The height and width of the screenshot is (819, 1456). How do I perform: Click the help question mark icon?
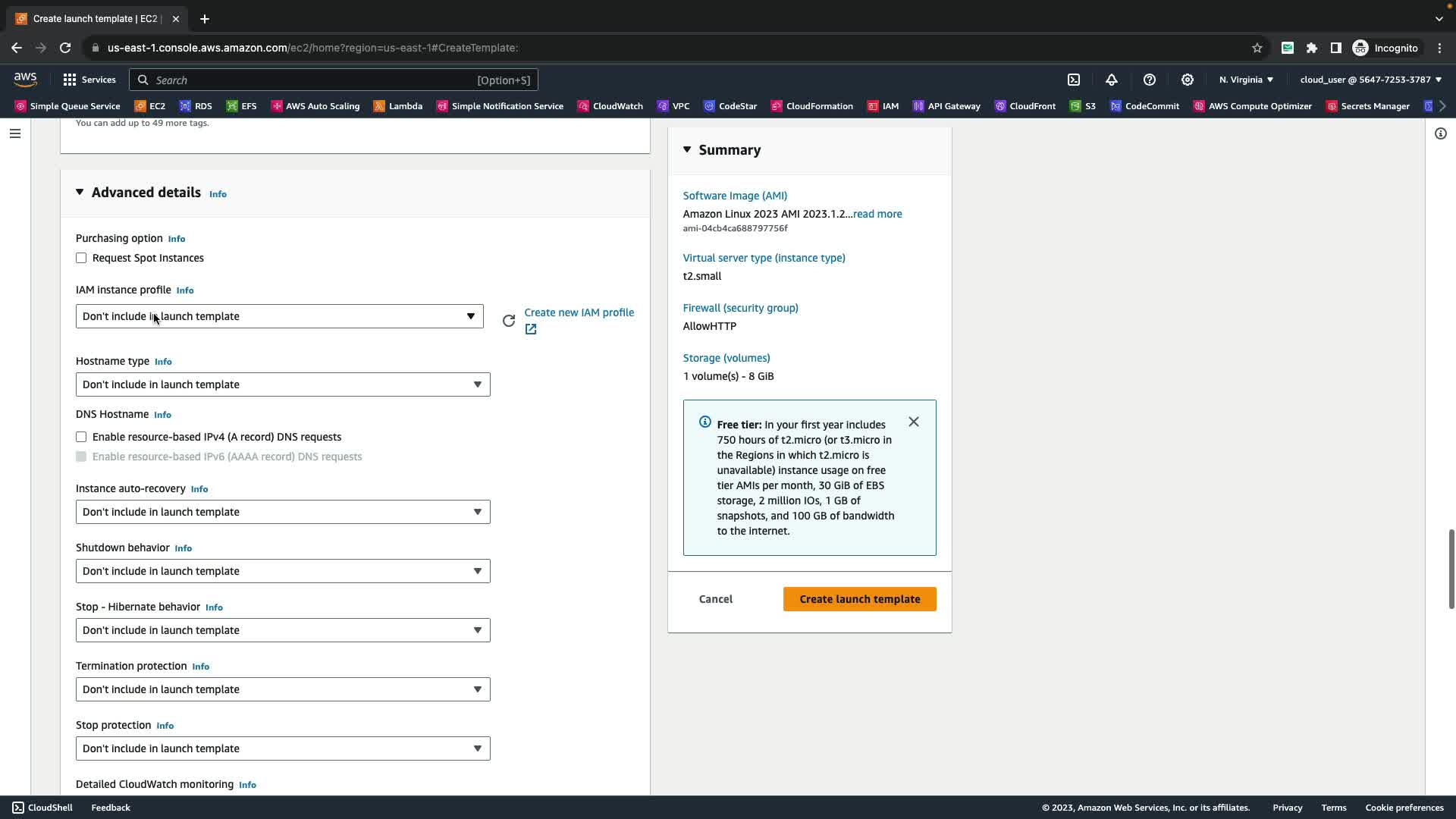(1150, 80)
